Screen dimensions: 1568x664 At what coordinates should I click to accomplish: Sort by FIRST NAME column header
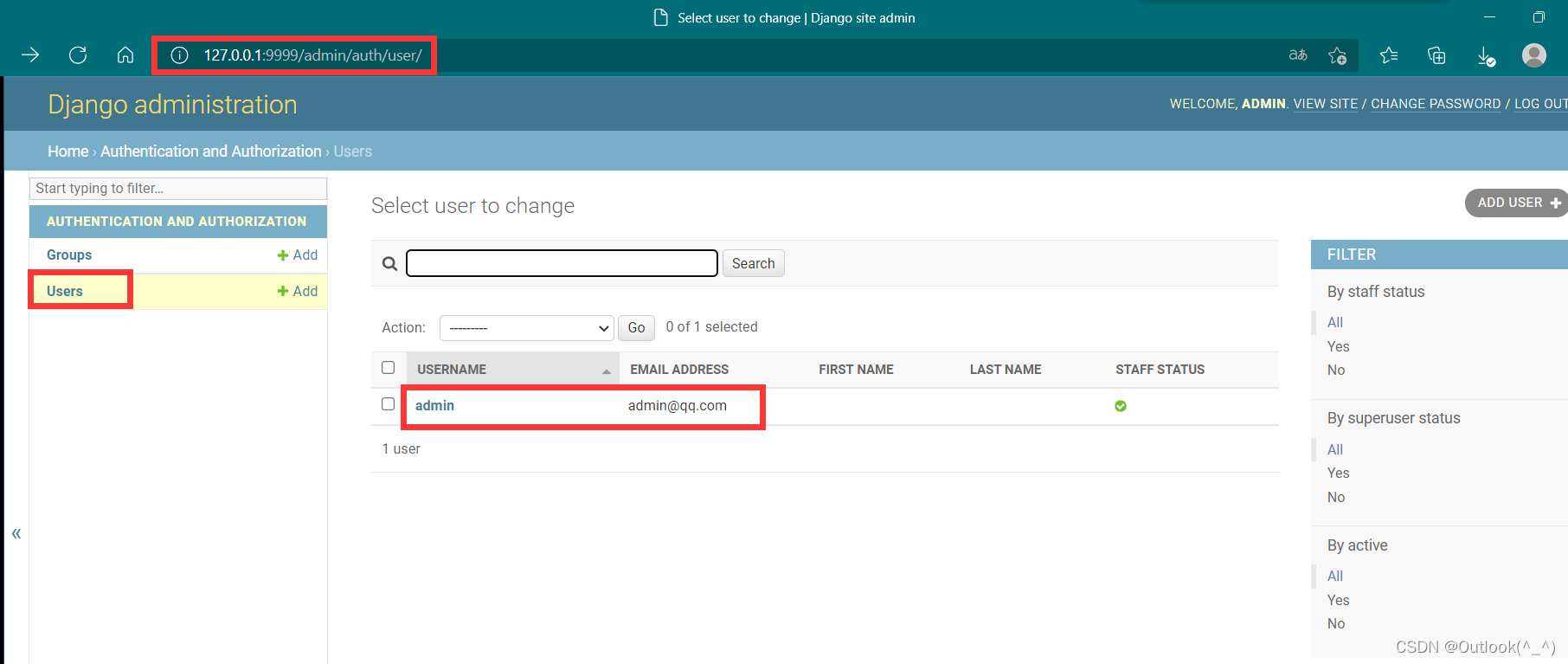(x=856, y=370)
